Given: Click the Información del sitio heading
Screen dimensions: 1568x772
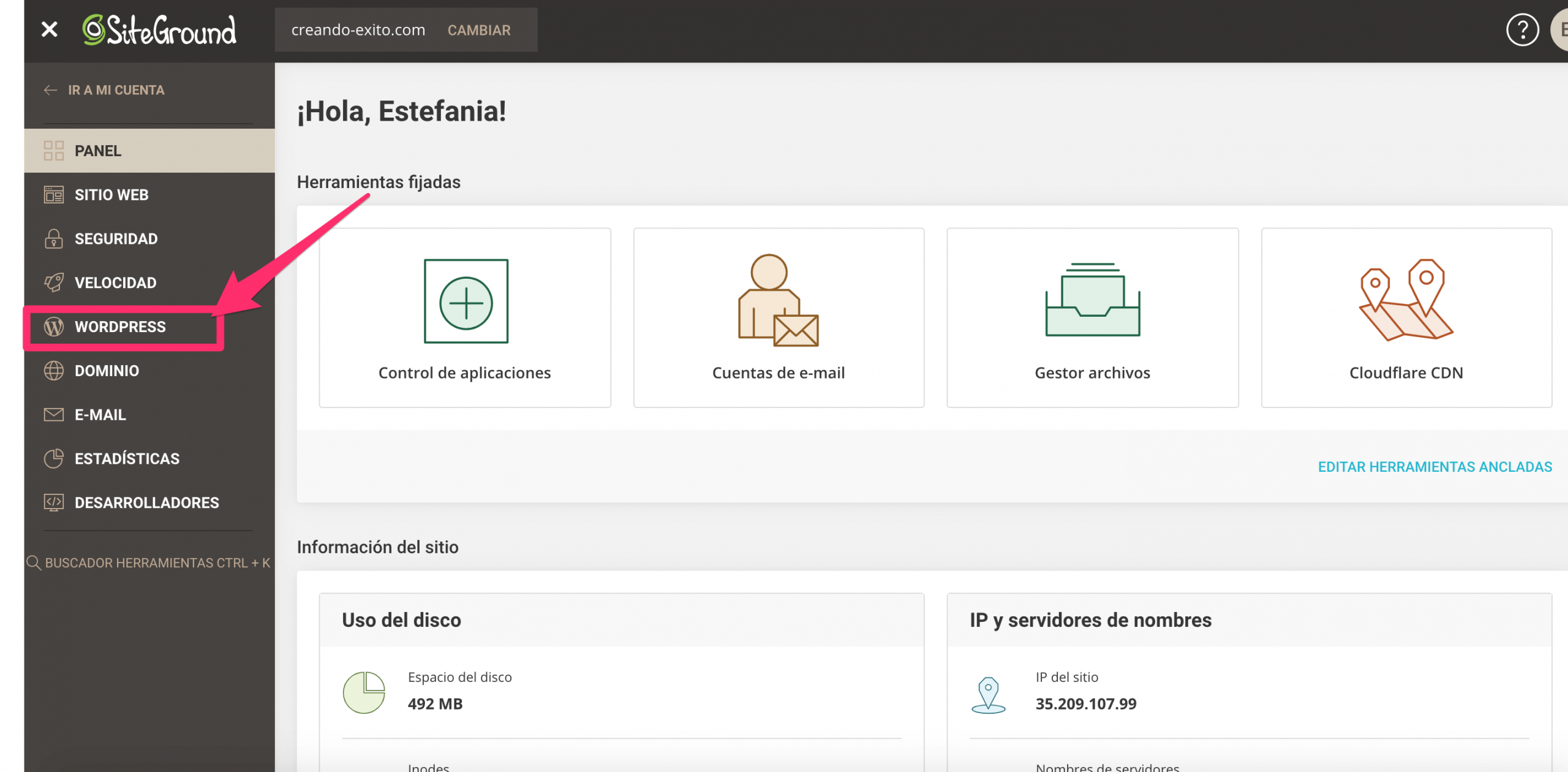Looking at the screenshot, I should pos(378,547).
